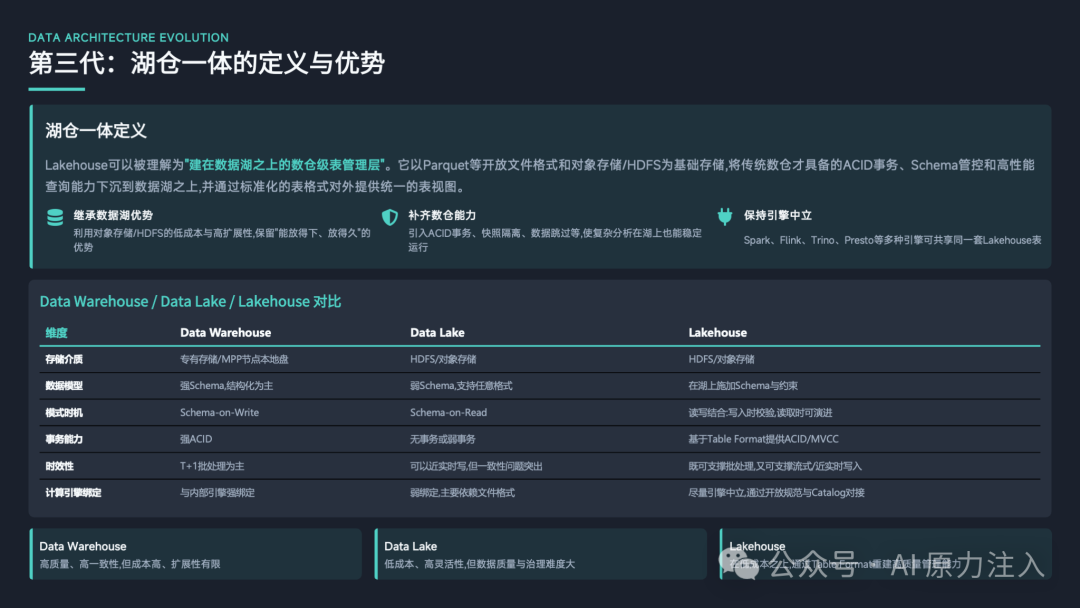Click the 保持引擎中立 heading
The image size is (1080, 608).
click(x=778, y=216)
